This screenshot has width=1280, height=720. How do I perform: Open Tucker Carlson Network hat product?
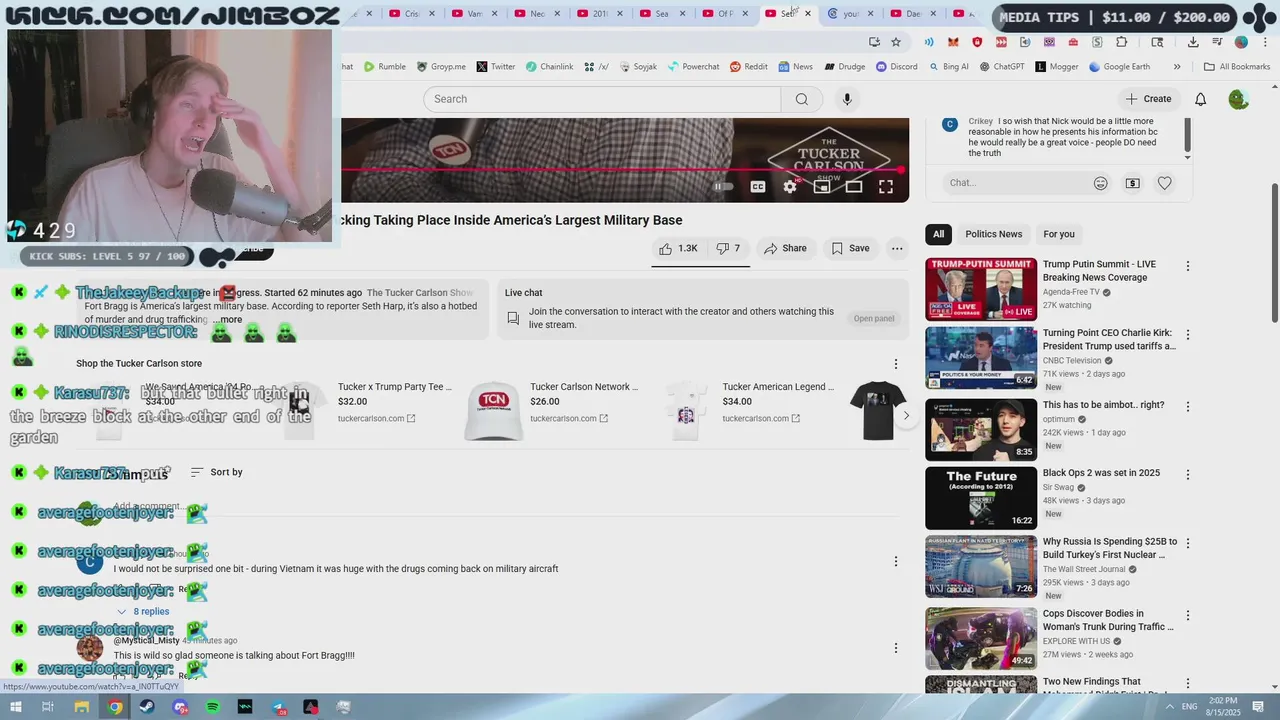tap(494, 410)
